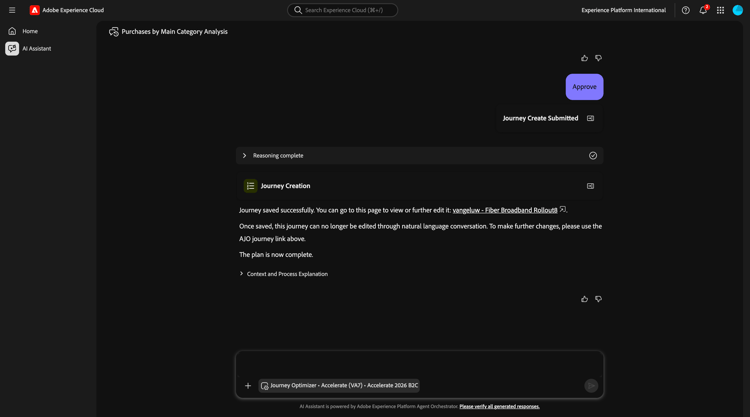Click the conversation icon beside Purchases title

click(x=113, y=32)
